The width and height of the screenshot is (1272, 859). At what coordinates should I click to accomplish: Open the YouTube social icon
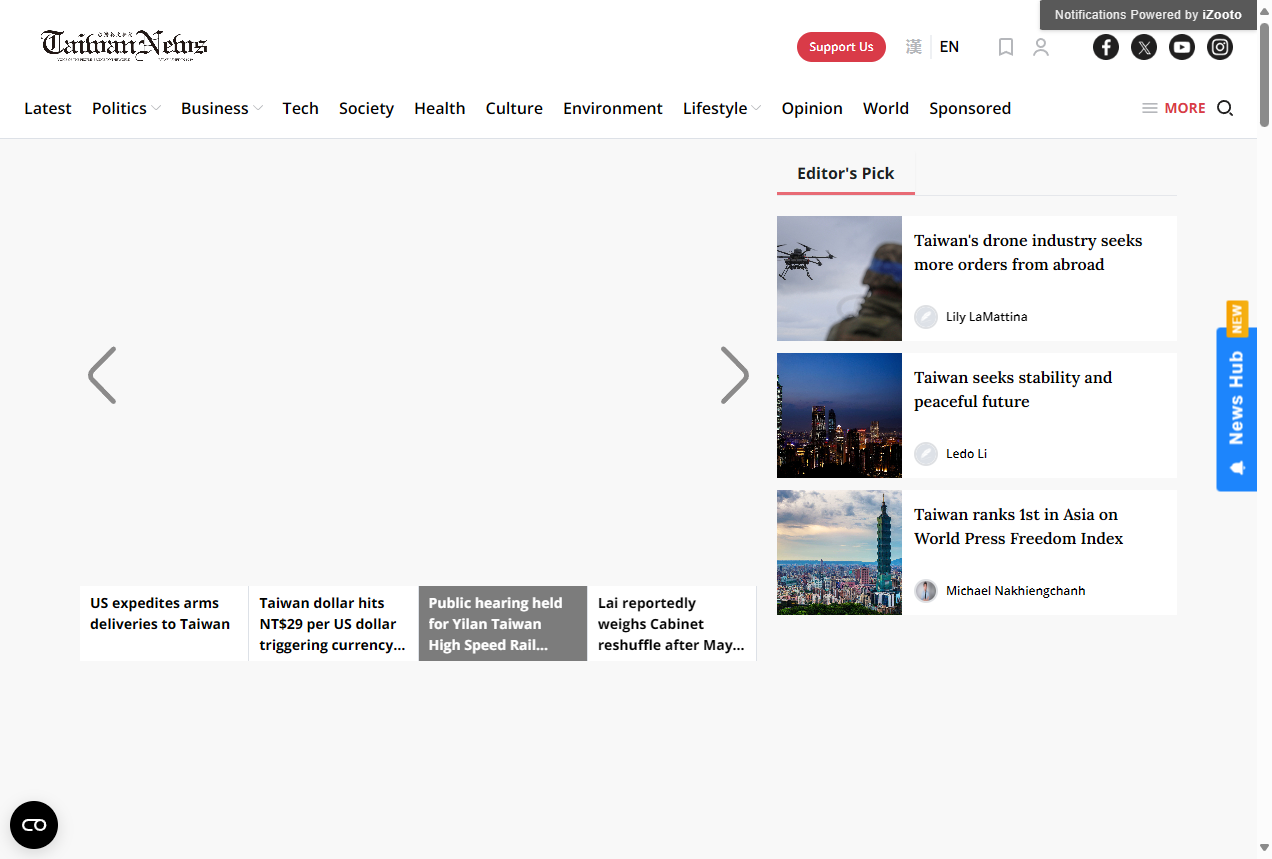tap(1181, 47)
